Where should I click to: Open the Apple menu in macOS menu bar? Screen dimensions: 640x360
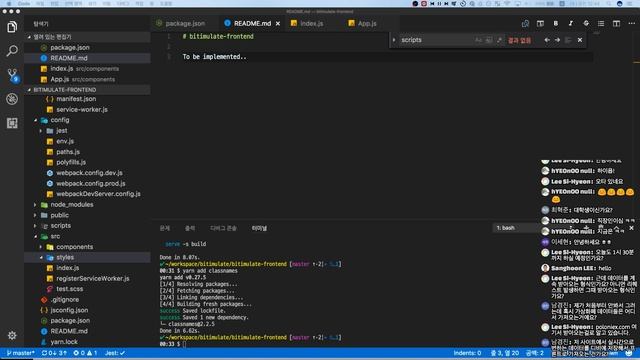click(x=9, y=3)
